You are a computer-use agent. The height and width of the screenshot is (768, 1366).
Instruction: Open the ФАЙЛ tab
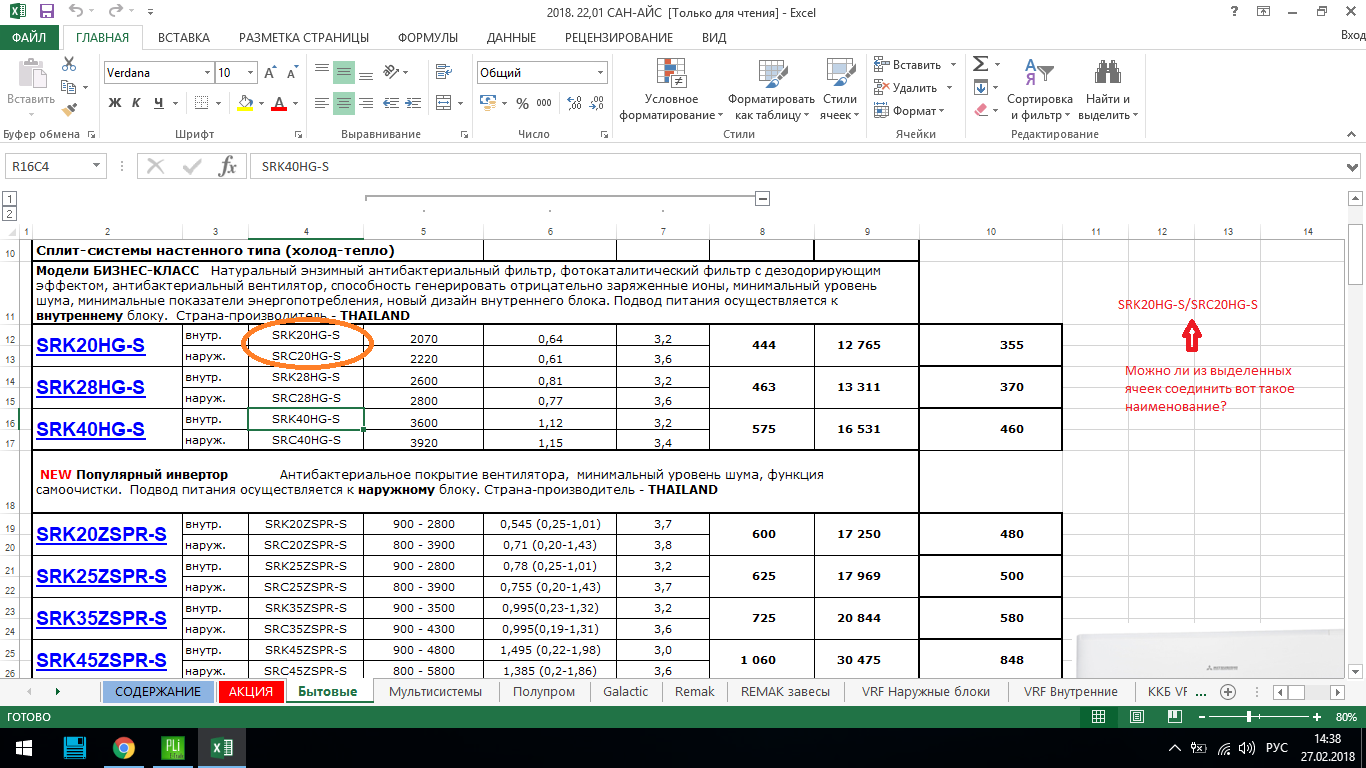pos(30,37)
